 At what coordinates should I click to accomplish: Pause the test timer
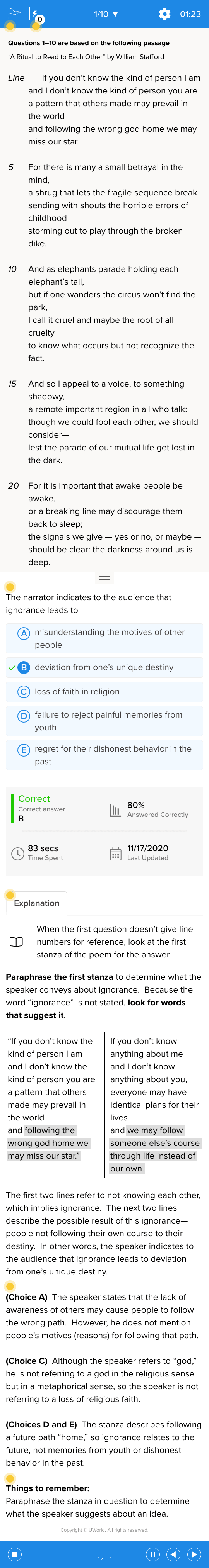153,1554
